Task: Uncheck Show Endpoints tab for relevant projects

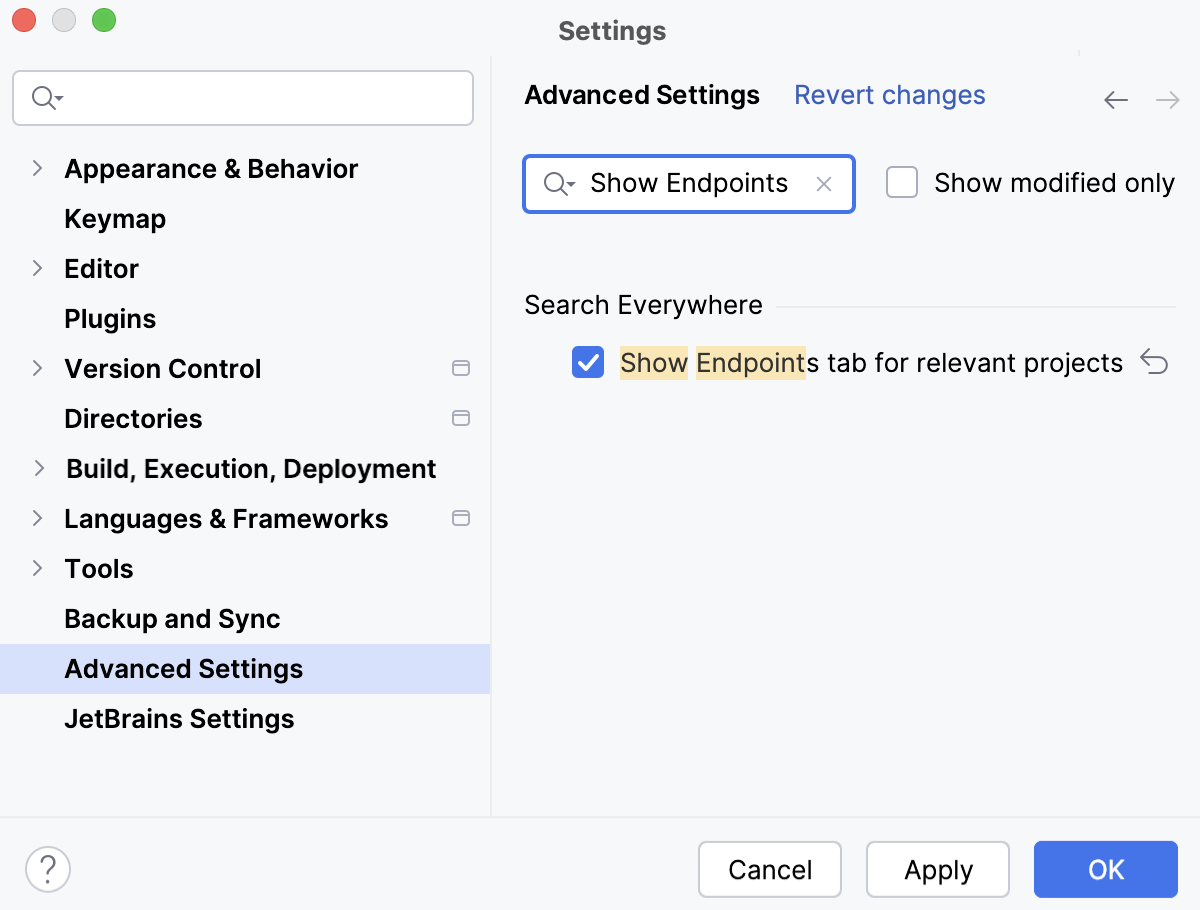Action: tap(588, 363)
